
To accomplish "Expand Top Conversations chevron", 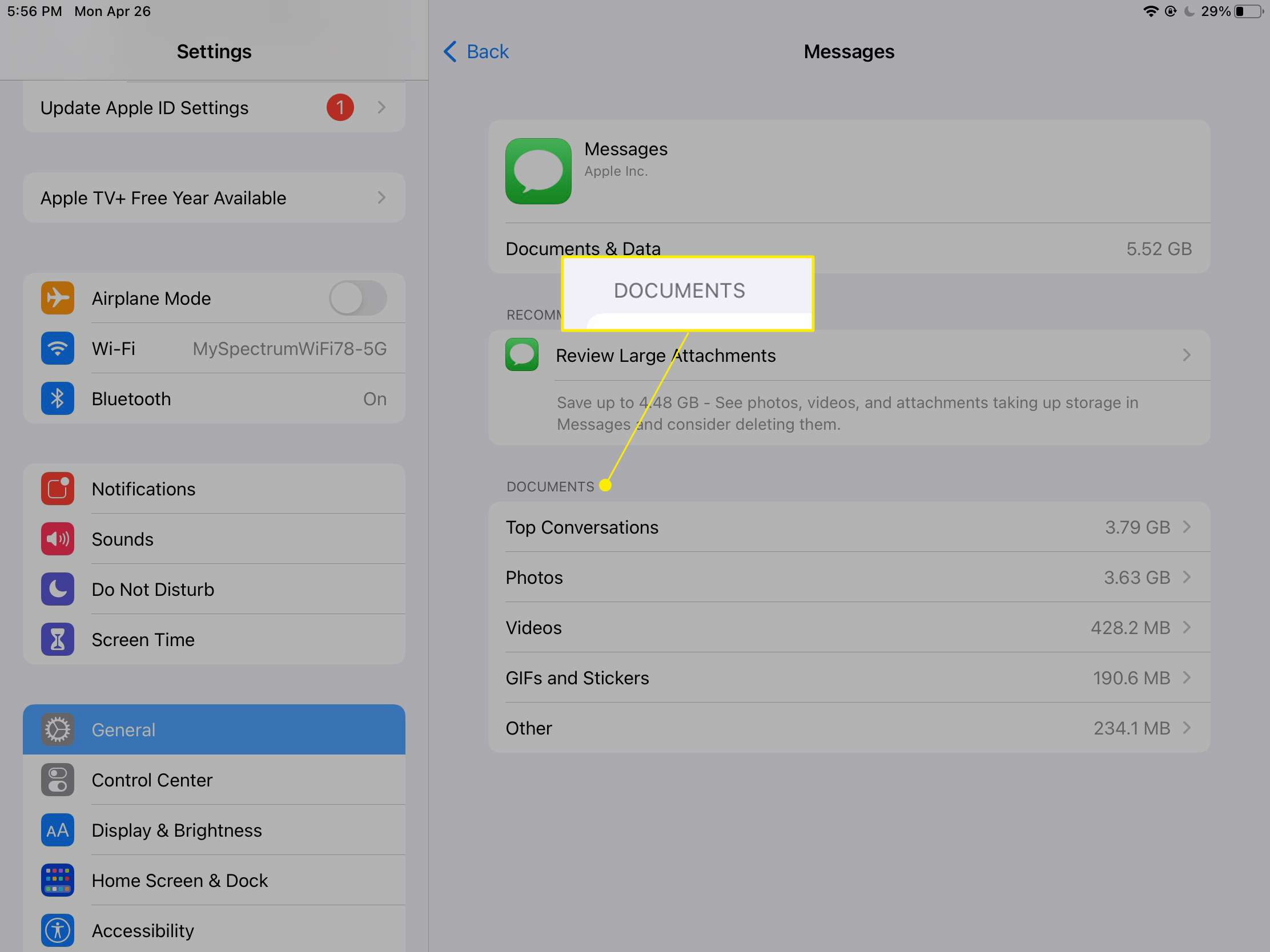I will (x=1187, y=527).
